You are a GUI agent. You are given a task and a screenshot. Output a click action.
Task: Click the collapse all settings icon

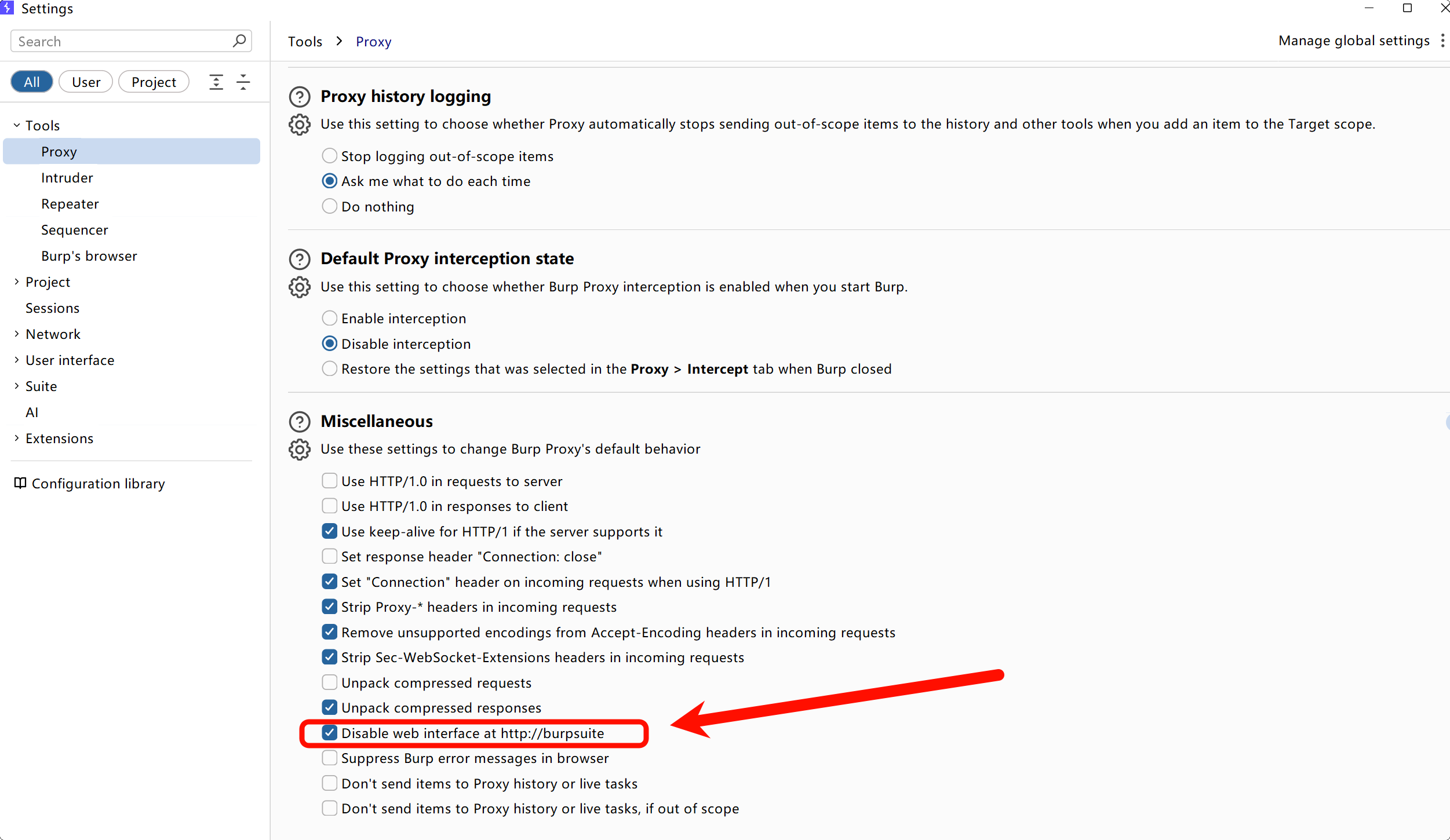point(243,82)
